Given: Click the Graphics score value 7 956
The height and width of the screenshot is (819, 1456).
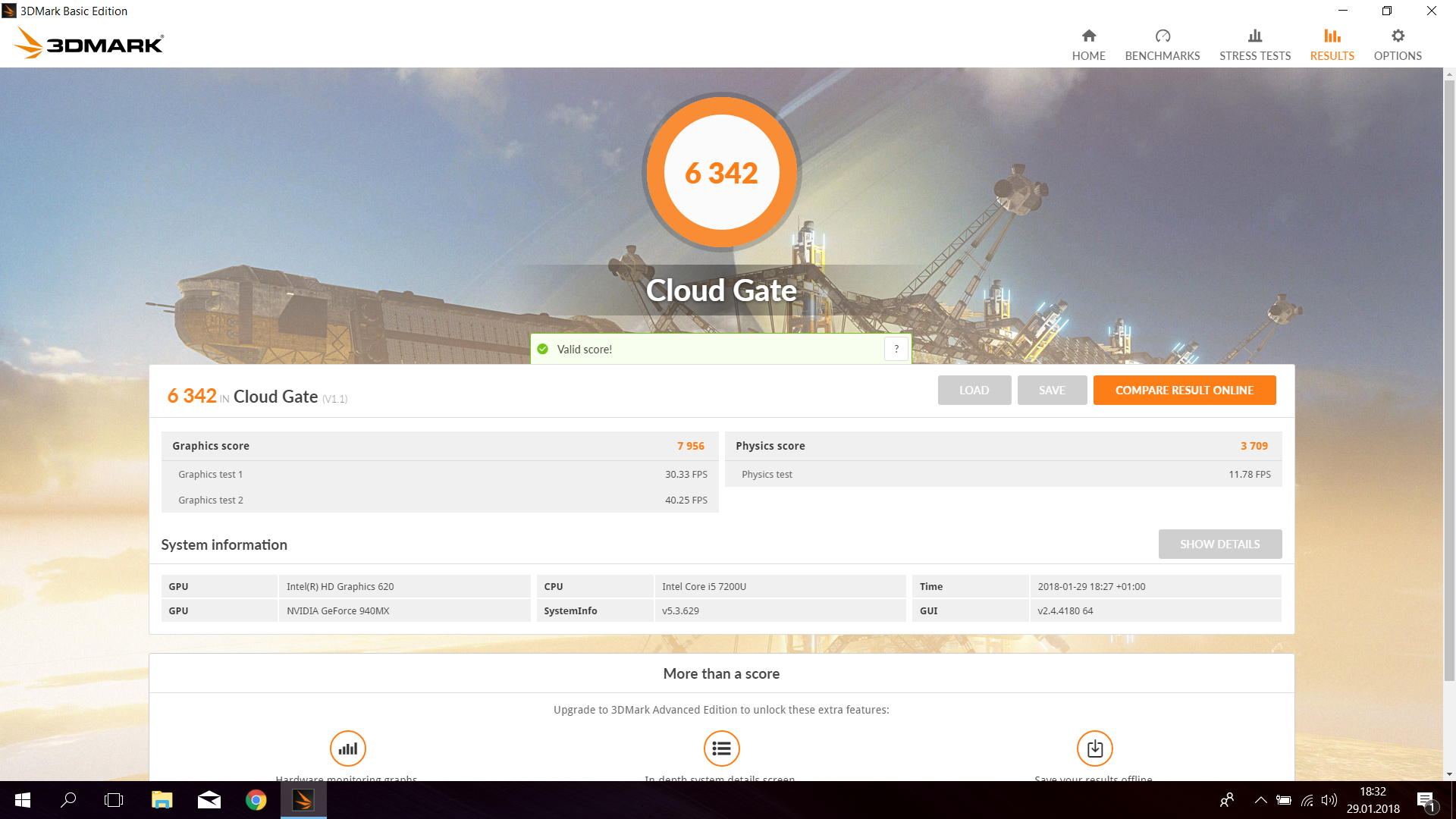Looking at the screenshot, I should (x=690, y=446).
